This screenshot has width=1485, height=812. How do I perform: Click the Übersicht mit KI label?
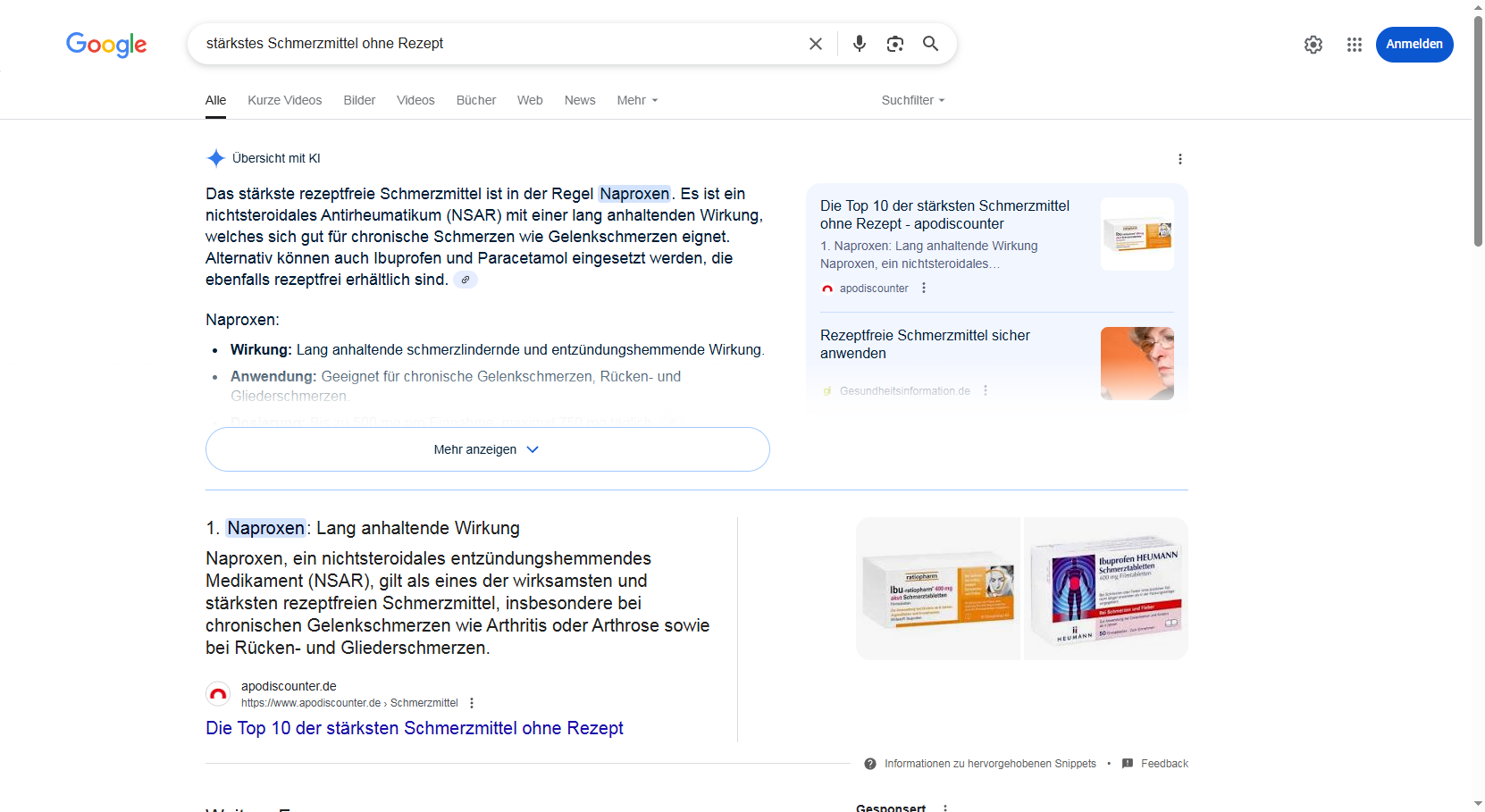(276, 158)
